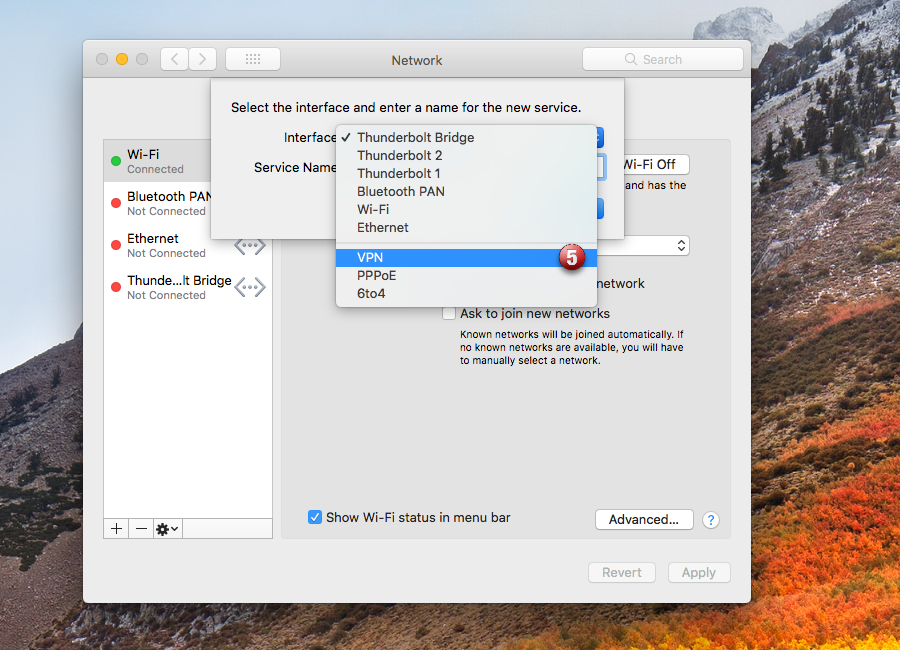The image size is (900, 650).
Task: Click the Thunderbolt Bridge arrows icon
Action: point(250,287)
